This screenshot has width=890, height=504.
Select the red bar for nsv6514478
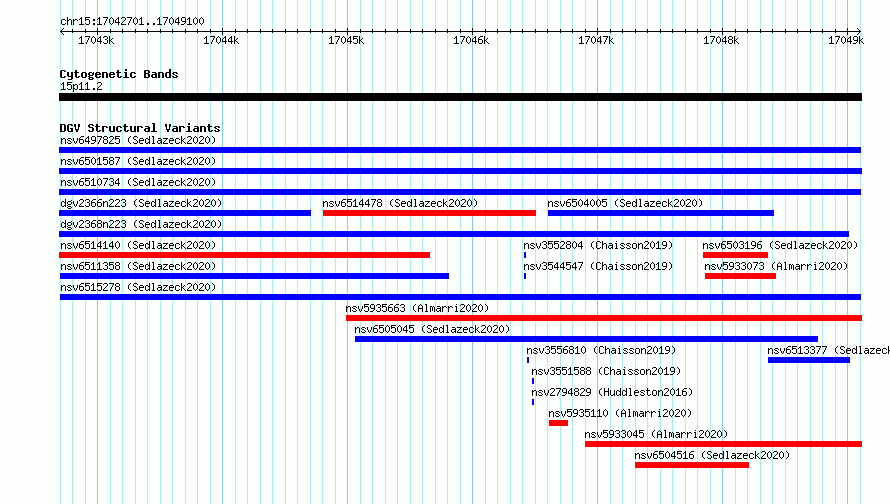click(429, 213)
